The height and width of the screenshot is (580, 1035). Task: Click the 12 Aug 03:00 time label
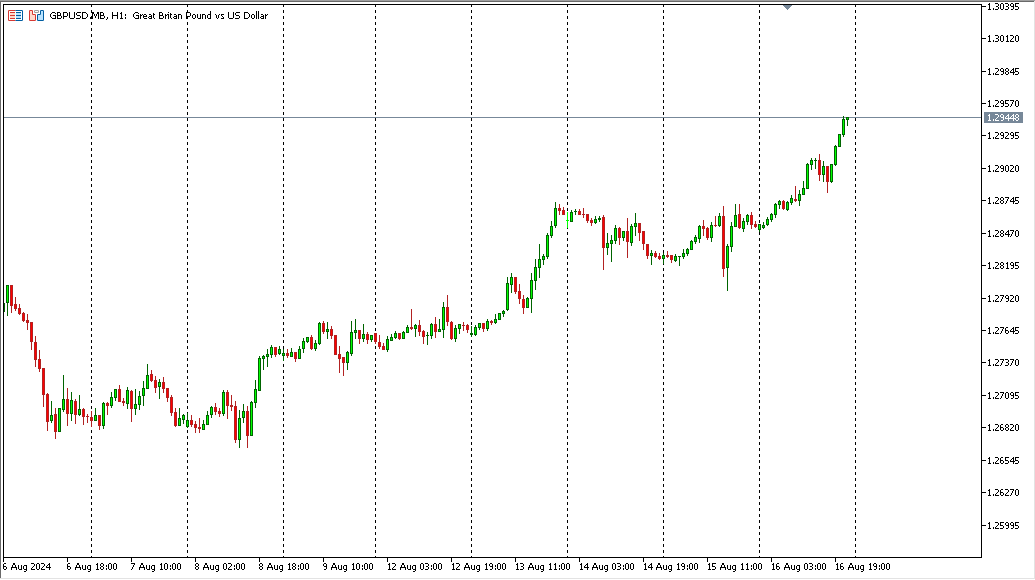click(x=415, y=567)
